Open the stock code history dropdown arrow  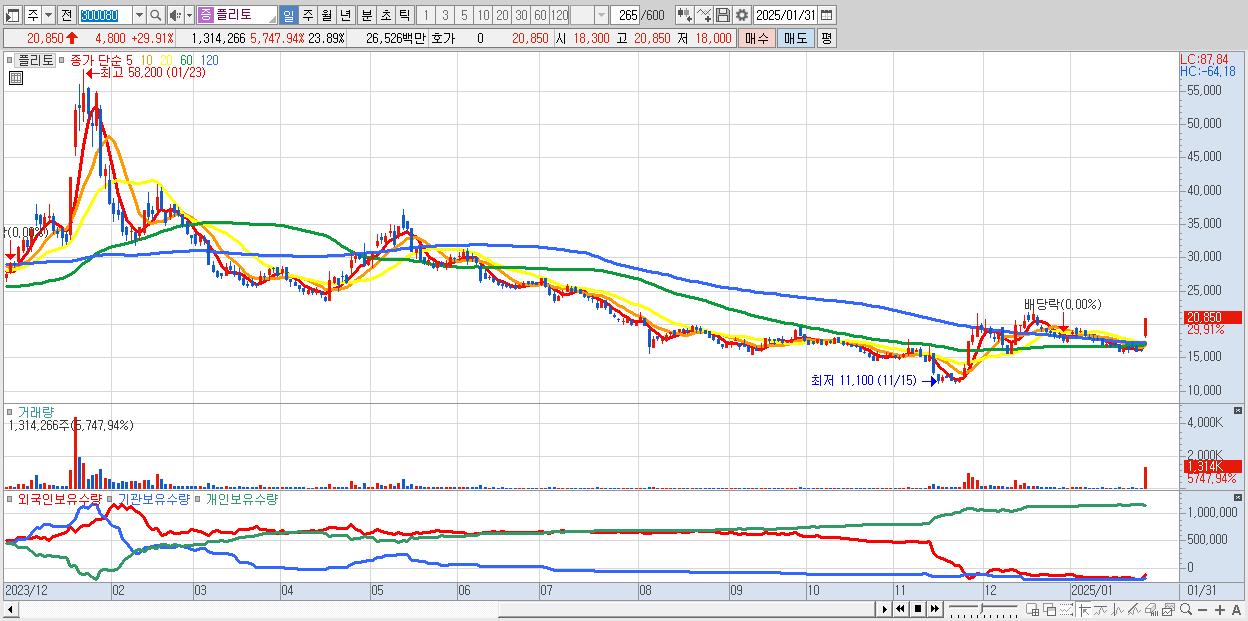pos(139,16)
